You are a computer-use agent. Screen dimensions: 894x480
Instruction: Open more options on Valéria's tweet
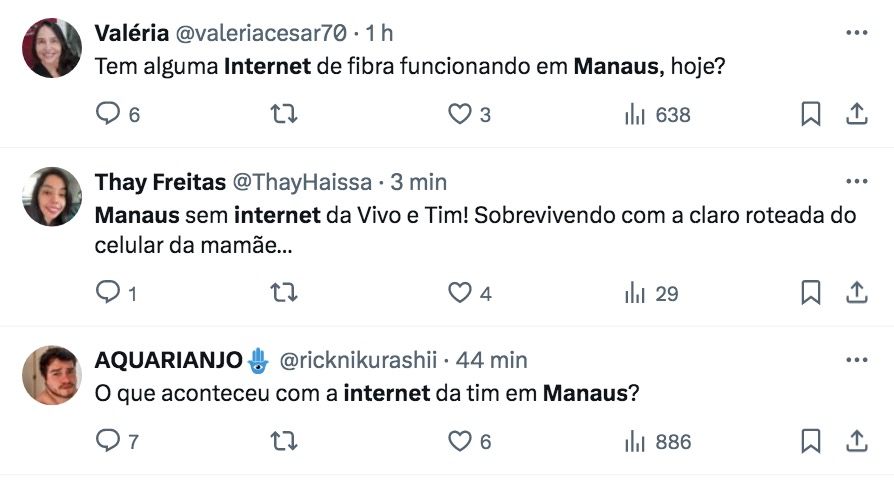pyautogui.click(x=857, y=33)
